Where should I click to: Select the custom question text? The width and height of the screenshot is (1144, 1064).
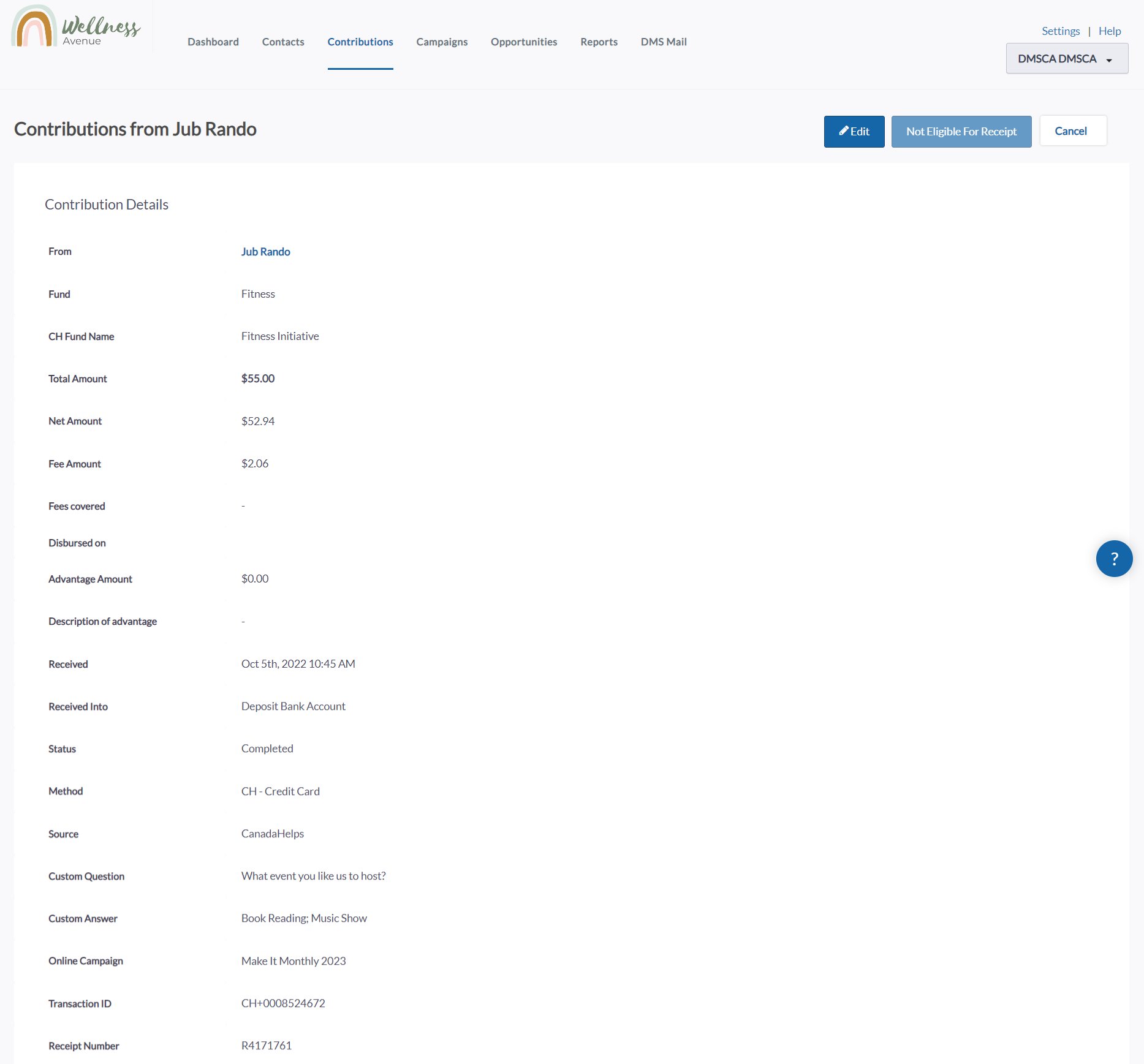[x=314, y=876]
